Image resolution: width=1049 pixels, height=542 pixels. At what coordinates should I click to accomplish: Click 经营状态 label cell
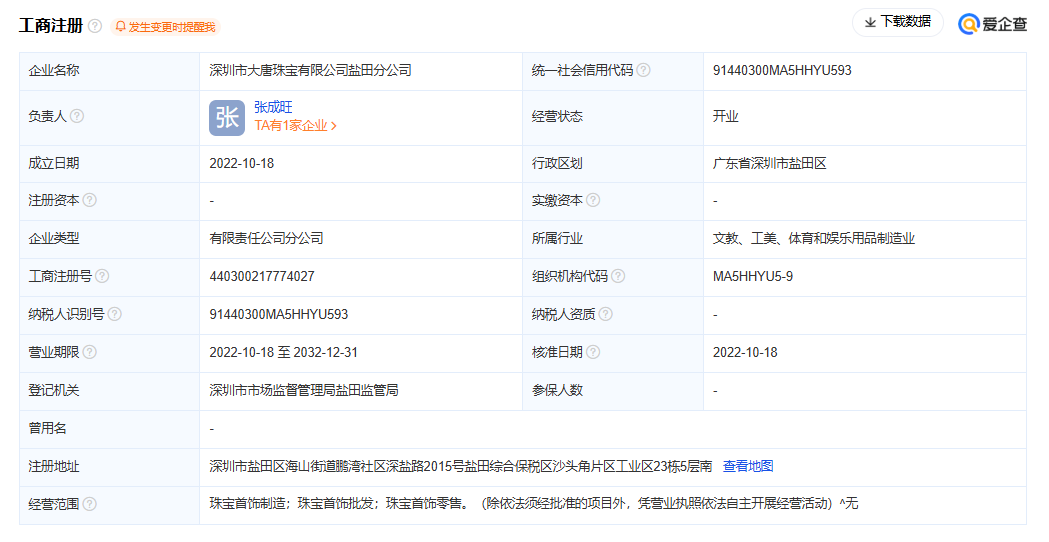click(613, 117)
